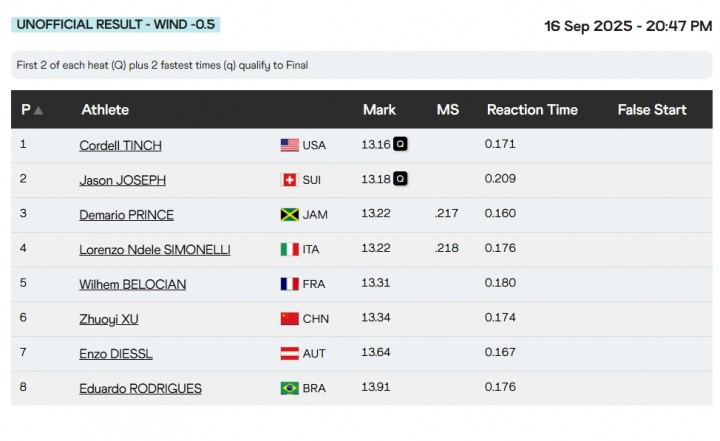Click the Austria flag icon

[289, 353]
